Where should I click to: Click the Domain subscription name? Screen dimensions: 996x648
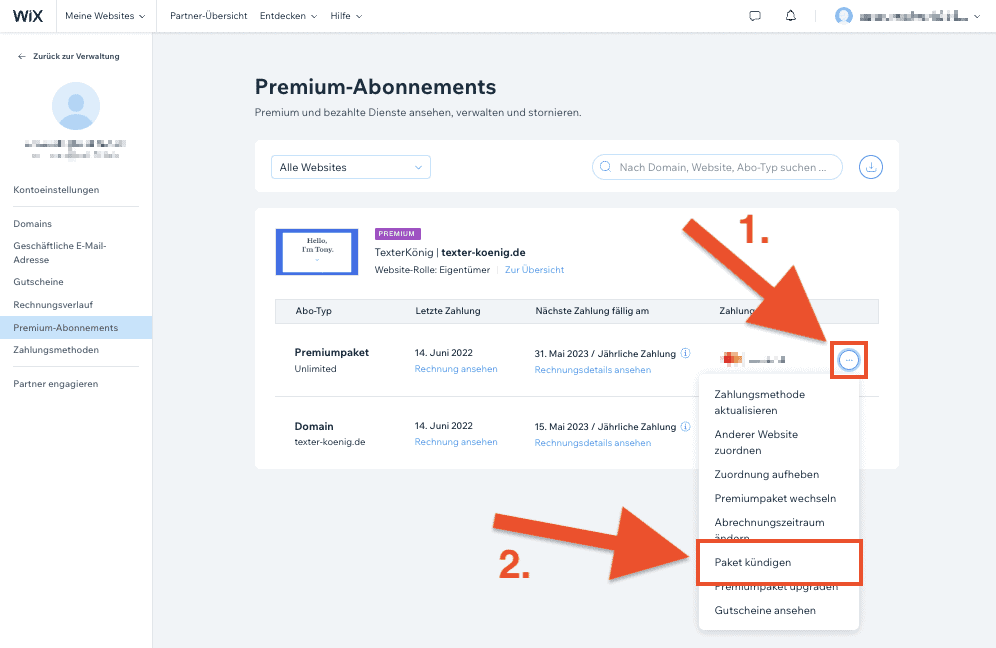tap(314, 426)
